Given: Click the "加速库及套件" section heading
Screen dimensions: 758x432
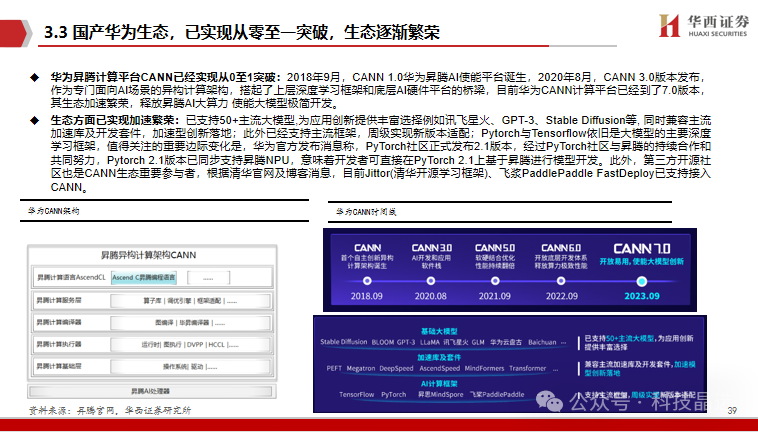Looking at the screenshot, I should tap(439, 358).
